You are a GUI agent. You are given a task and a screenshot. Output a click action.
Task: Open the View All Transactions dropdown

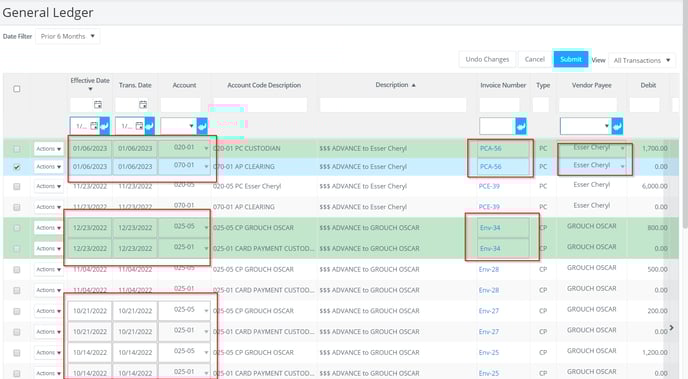641,60
